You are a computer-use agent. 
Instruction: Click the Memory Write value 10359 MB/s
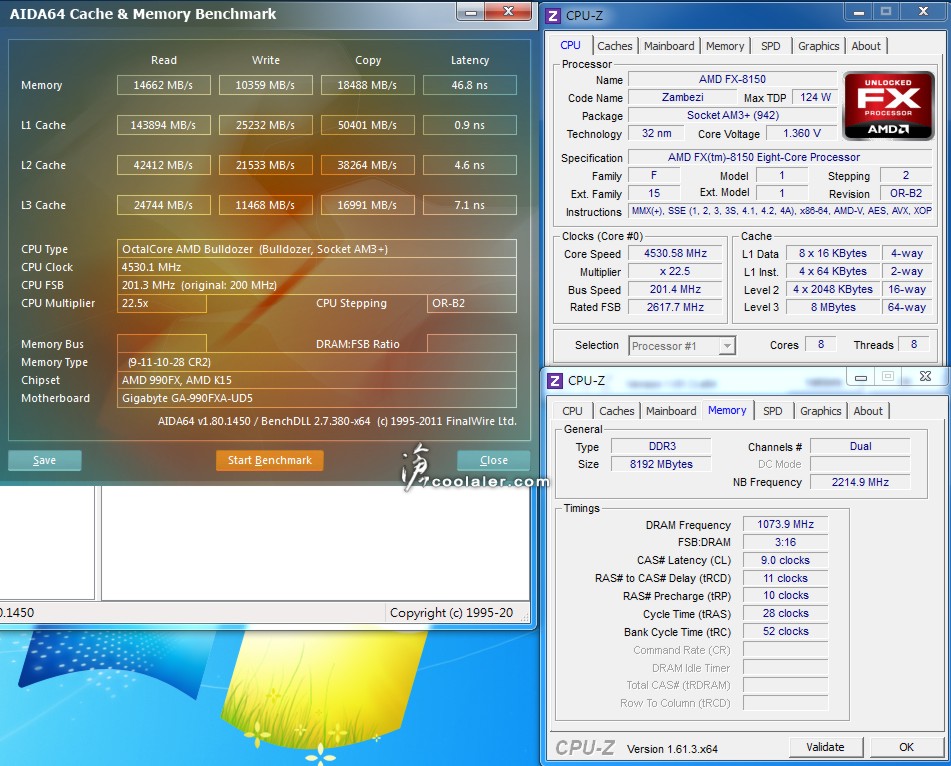(266, 86)
